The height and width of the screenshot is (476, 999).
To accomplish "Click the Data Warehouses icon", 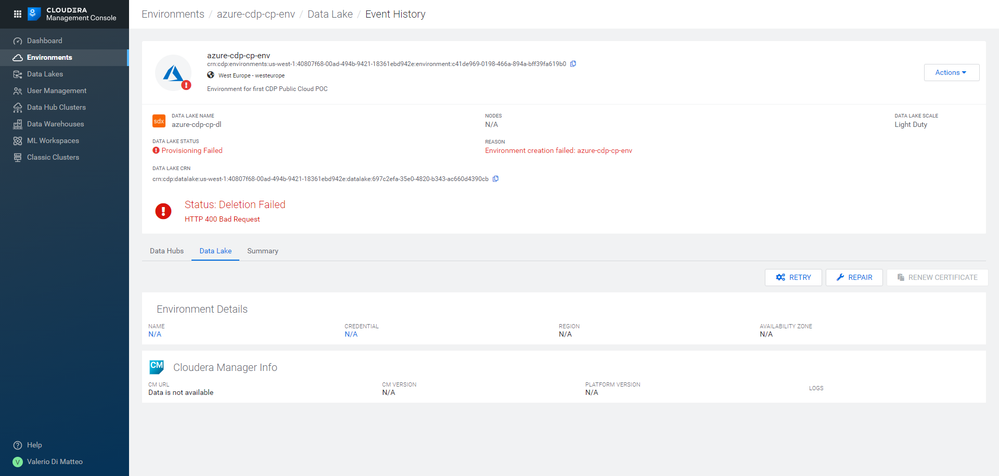I will tap(18, 124).
